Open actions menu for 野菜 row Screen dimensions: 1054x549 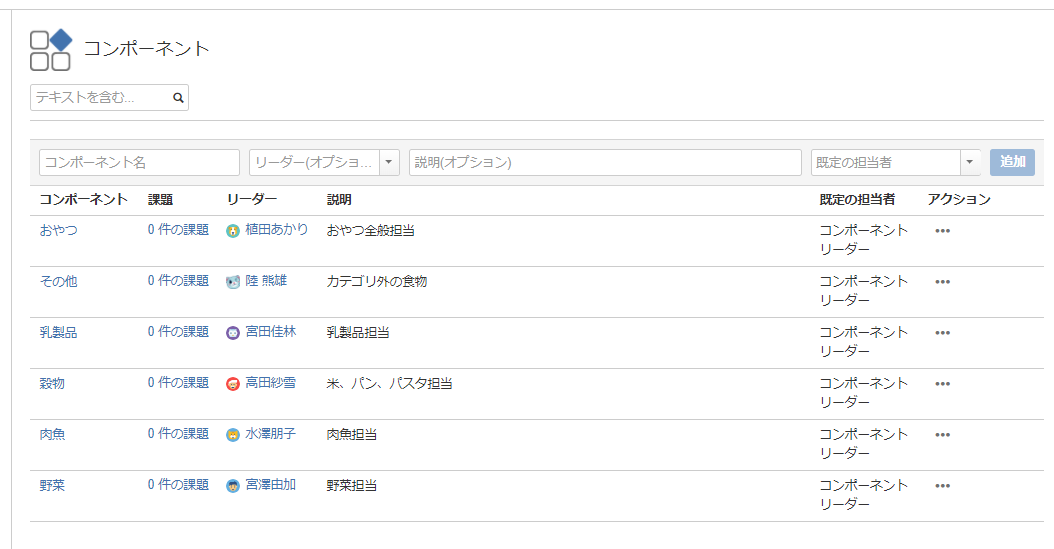pyautogui.click(x=942, y=487)
